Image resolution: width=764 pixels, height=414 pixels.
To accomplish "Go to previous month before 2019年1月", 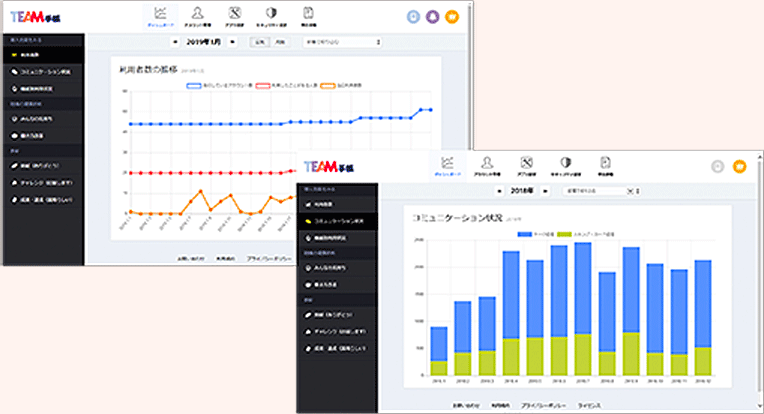I will click(x=175, y=42).
